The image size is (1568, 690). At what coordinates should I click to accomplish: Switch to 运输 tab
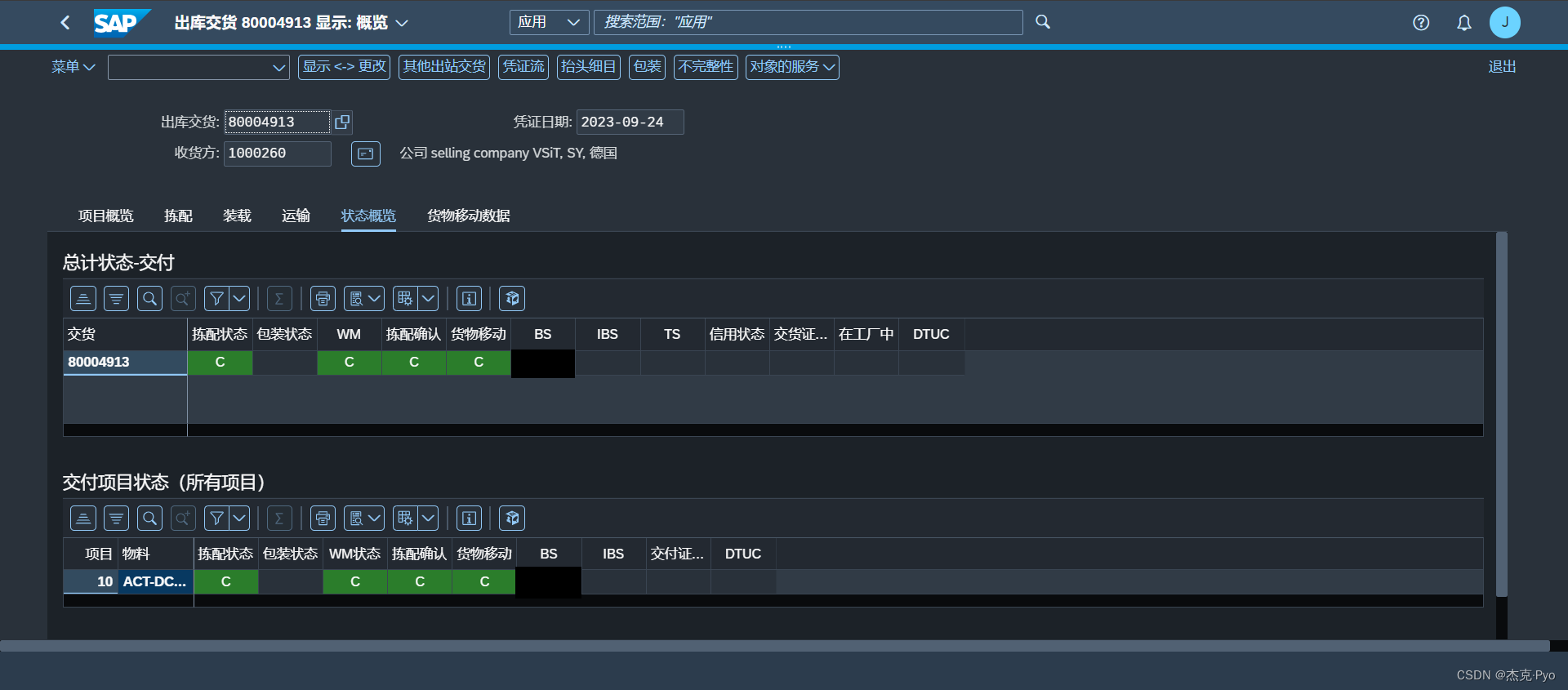pyautogui.click(x=296, y=216)
